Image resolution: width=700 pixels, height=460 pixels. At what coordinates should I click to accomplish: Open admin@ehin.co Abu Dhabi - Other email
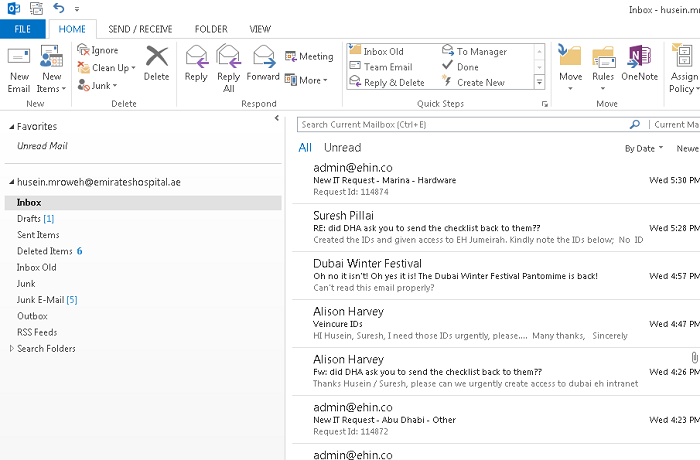point(496,419)
